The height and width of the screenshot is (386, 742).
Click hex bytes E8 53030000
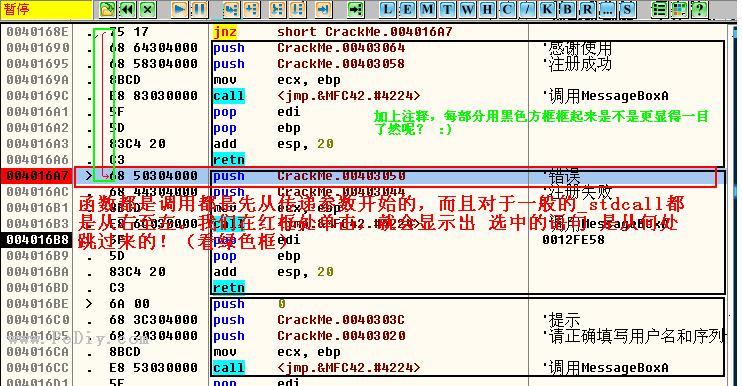click(153, 368)
